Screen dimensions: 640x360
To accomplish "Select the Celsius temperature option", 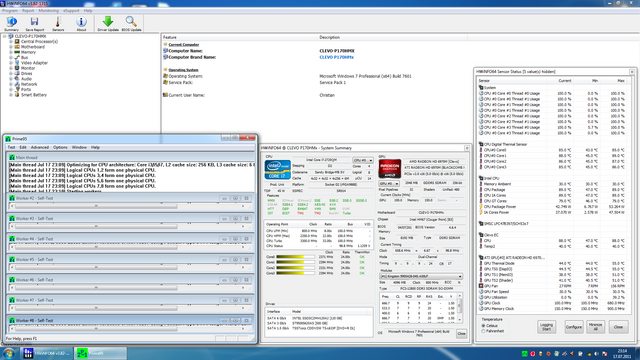I will point(483,326).
